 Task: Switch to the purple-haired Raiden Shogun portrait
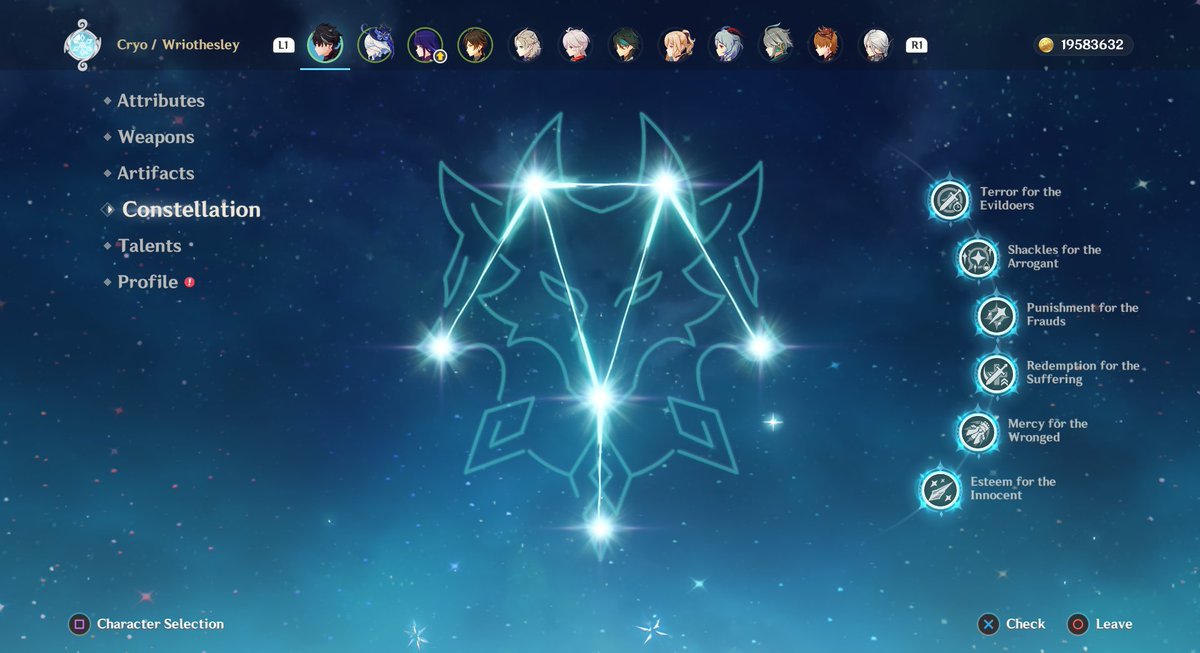425,45
